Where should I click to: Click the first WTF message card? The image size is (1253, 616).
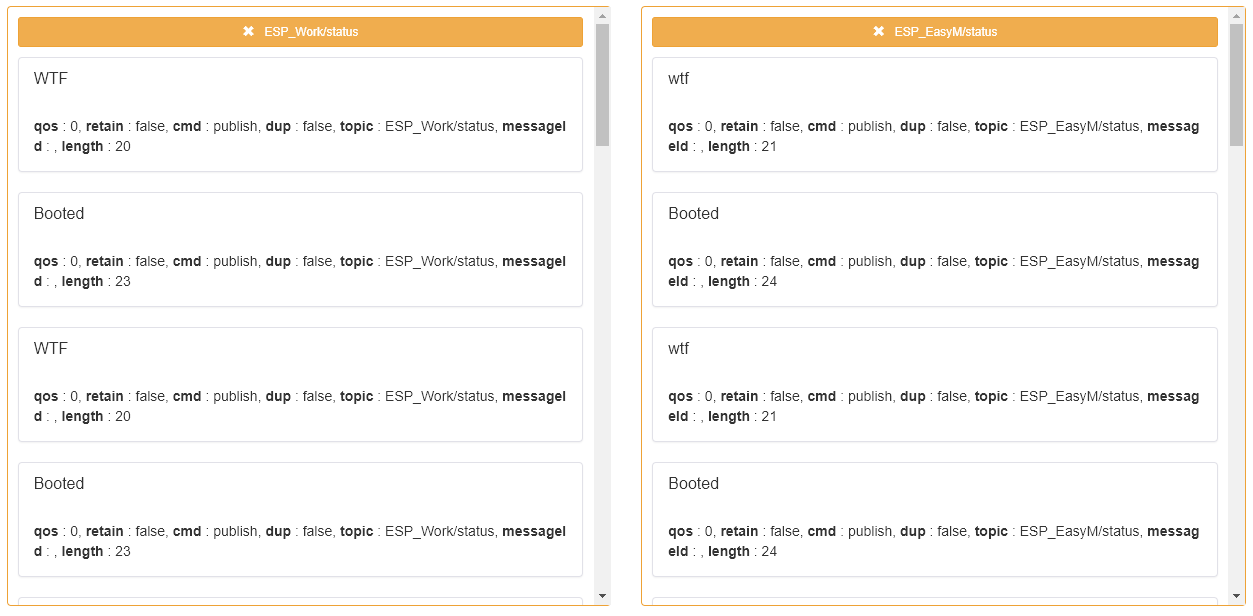click(x=299, y=112)
